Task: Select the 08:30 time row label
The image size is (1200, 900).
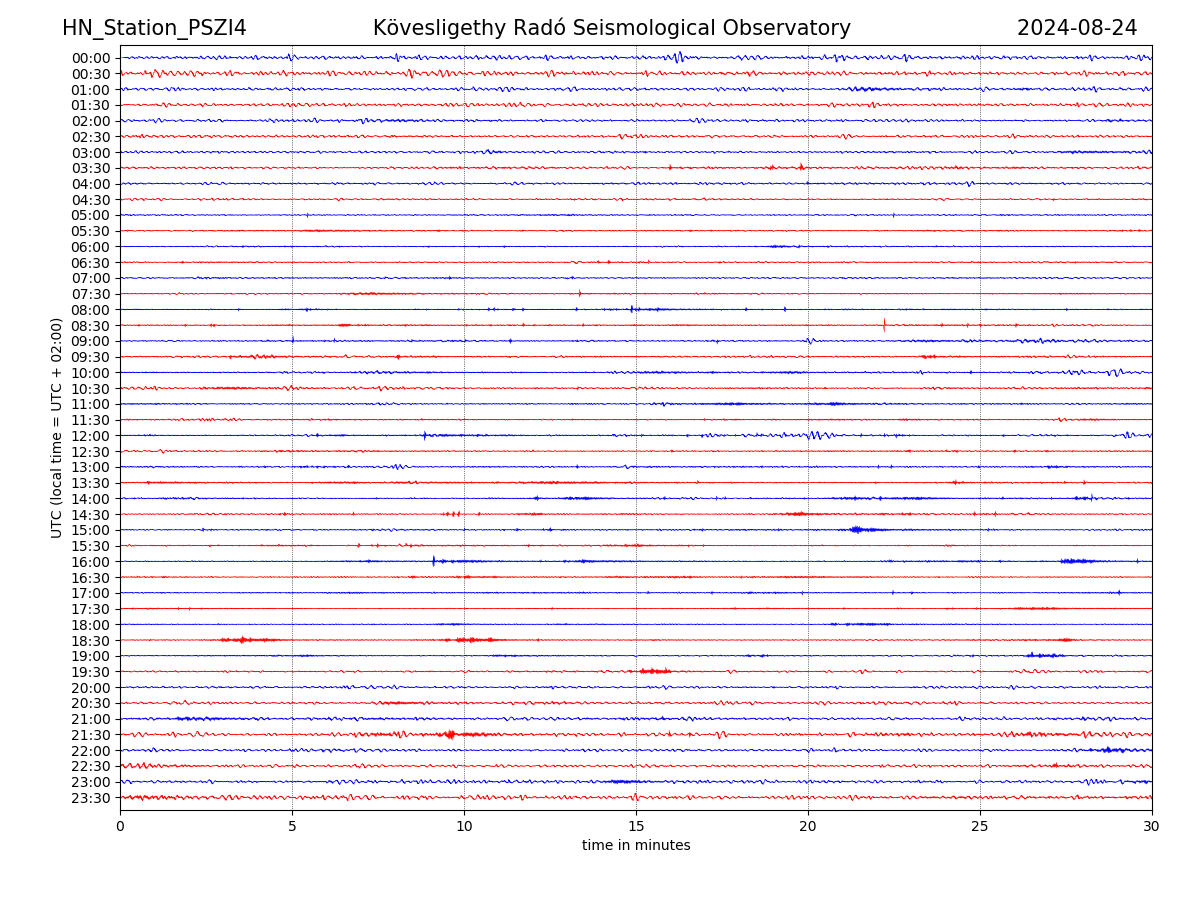Action: click(91, 326)
